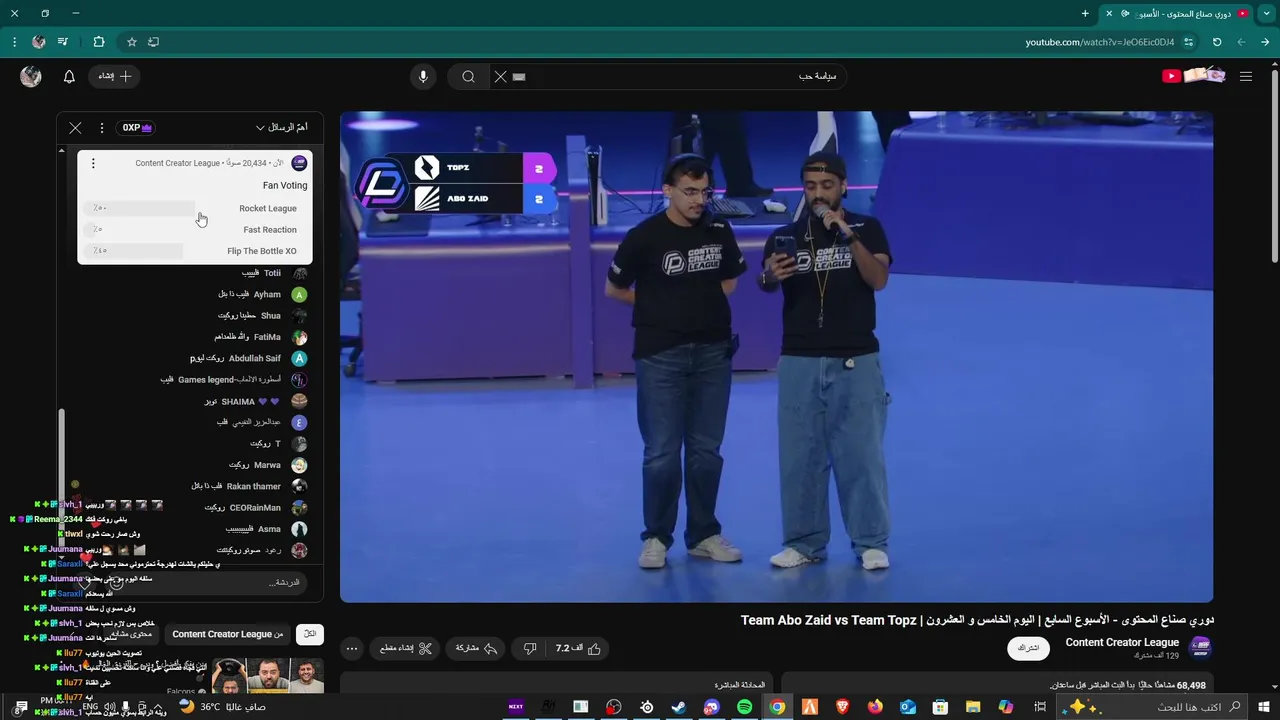The image size is (1280, 720).
Task: Click the Windows Start button
Action: click(x=1264, y=707)
